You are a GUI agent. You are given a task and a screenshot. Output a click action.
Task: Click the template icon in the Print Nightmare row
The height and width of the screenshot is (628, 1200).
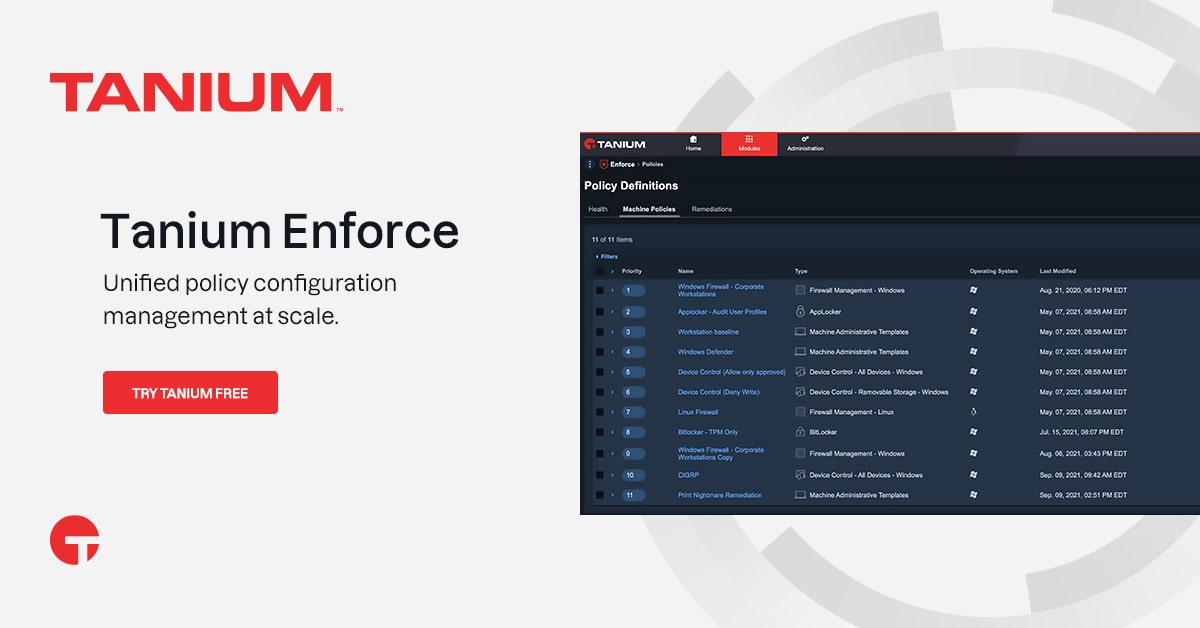[x=800, y=494]
